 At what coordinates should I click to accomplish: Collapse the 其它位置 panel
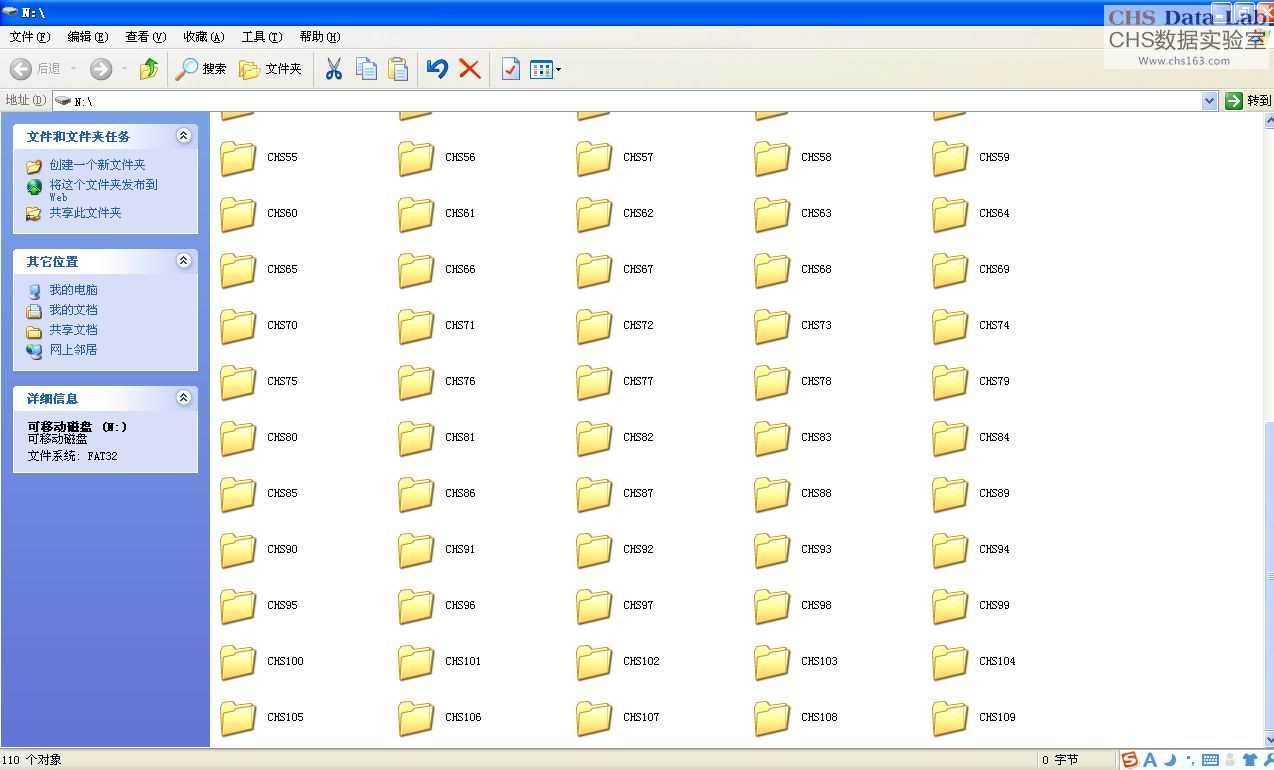183,261
